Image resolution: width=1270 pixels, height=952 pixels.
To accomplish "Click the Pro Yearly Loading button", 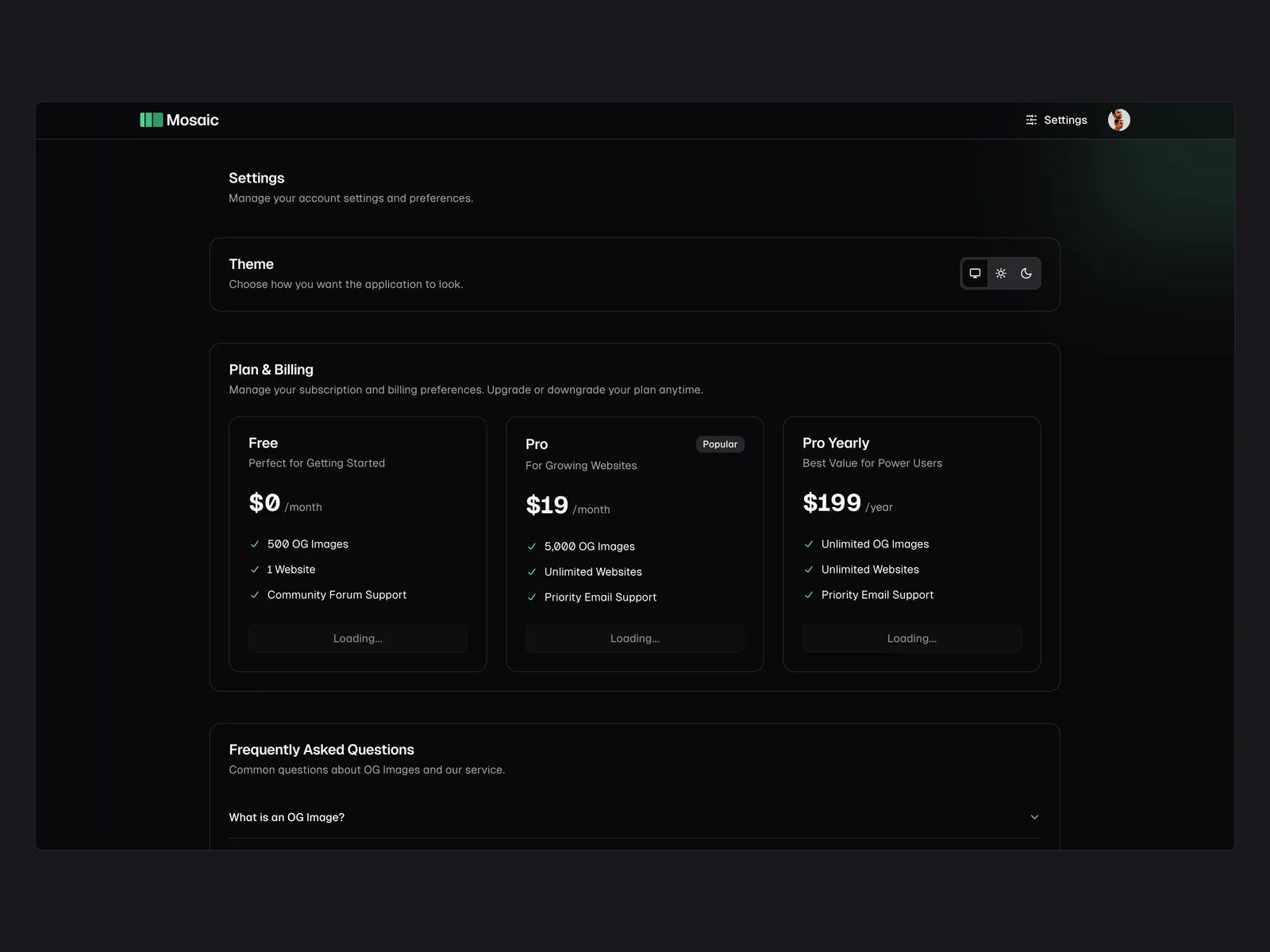I will tap(911, 639).
